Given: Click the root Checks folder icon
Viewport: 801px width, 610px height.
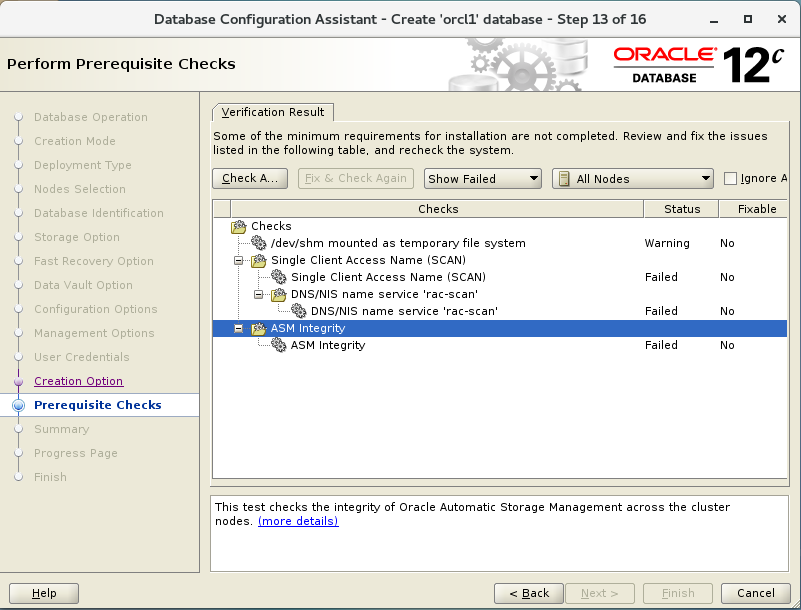Looking at the screenshot, I should click(x=239, y=226).
